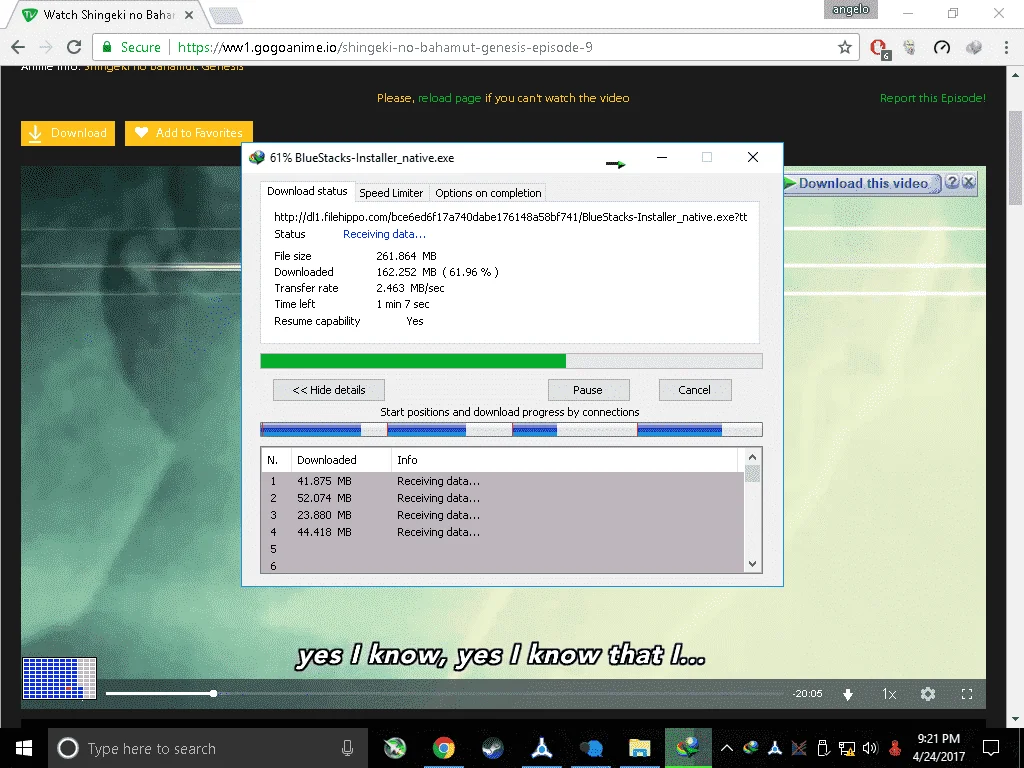The image size is (1024, 768).
Task: Click the reload page link
Action: click(x=449, y=98)
